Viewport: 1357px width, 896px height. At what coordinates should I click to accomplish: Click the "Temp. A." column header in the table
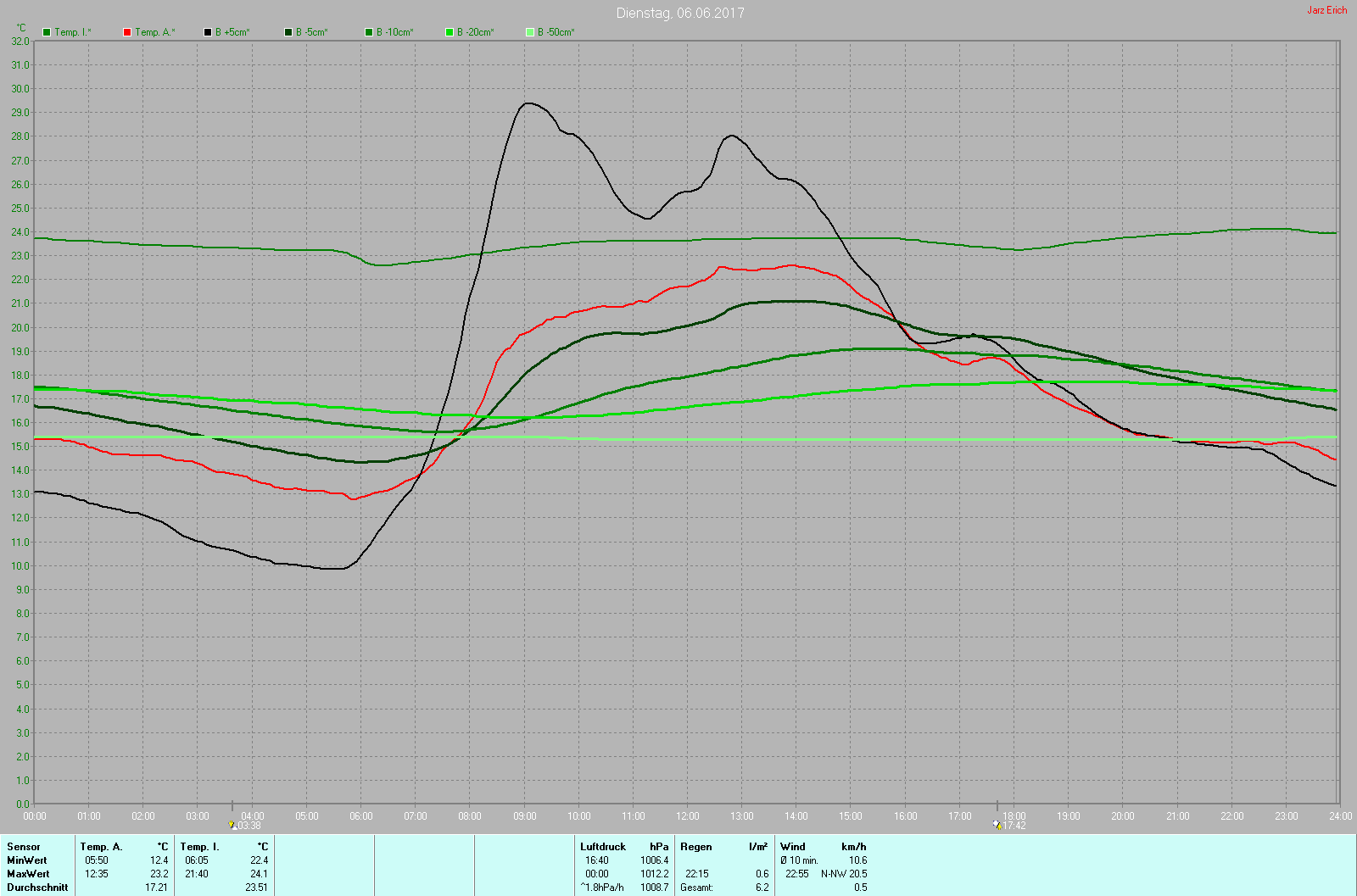pos(102,847)
